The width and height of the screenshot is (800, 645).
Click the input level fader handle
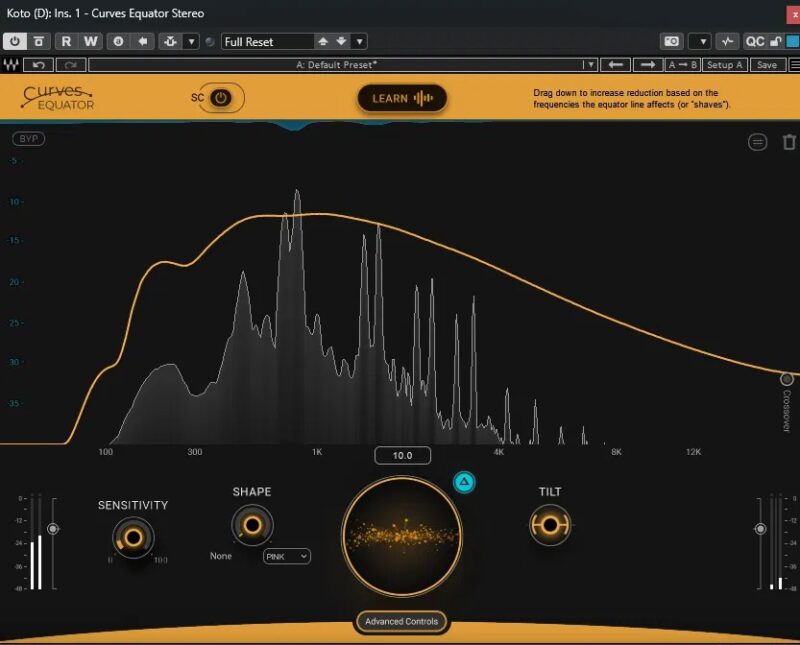tap(53, 529)
